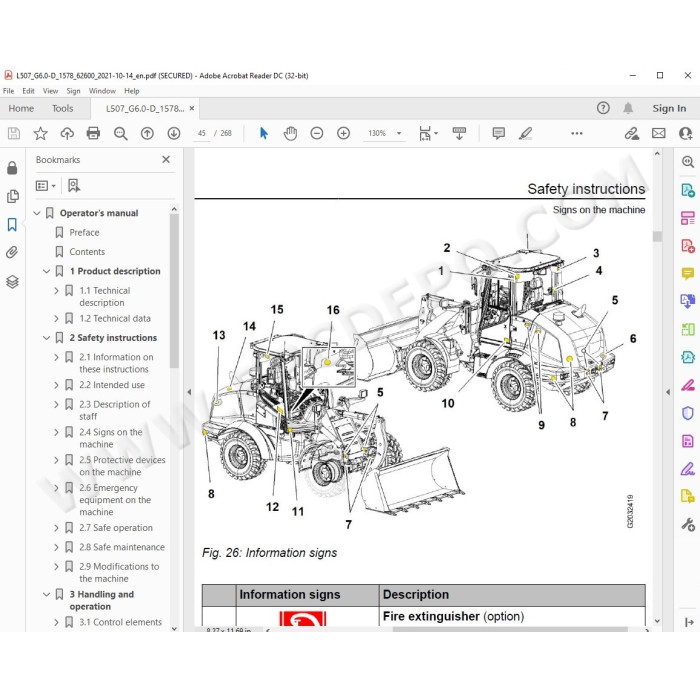Select the Selection arrow tool
The width and height of the screenshot is (700, 700).
click(264, 133)
